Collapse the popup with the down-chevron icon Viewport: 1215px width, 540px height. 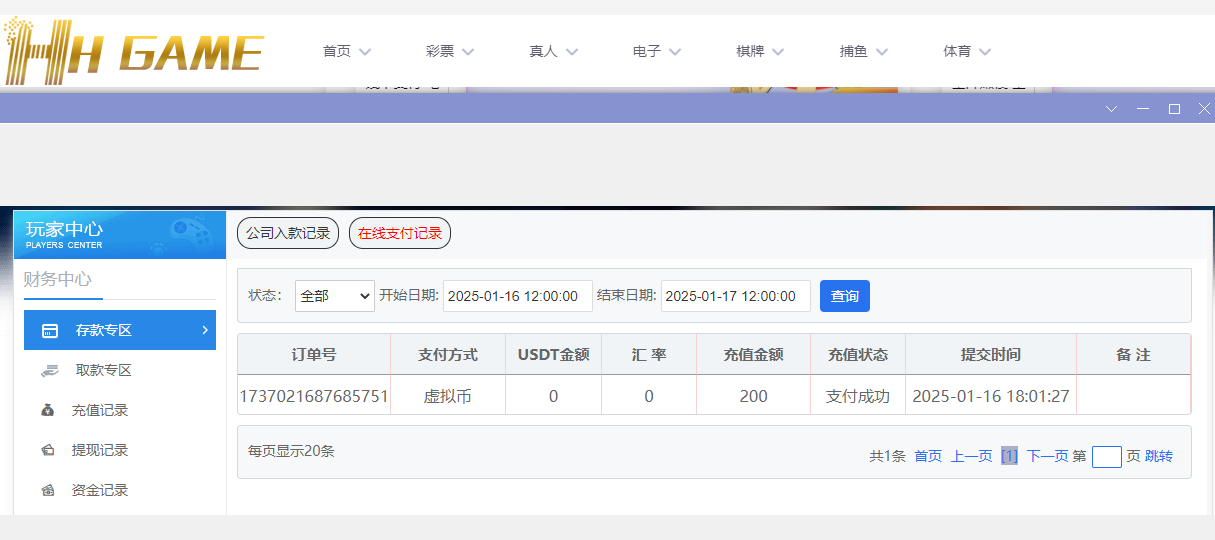pyautogui.click(x=1111, y=109)
